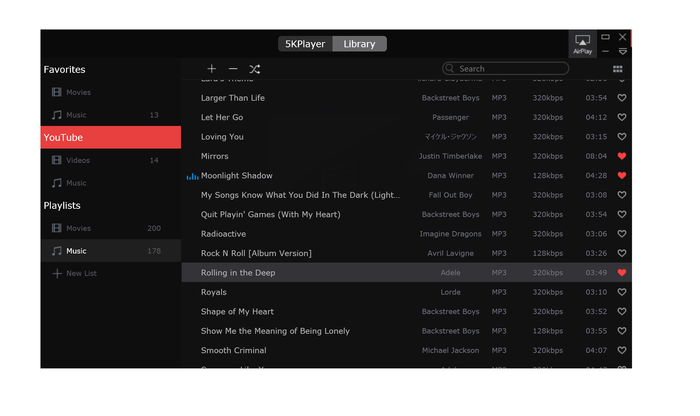Favorite the Rock N Roll heart
Viewport: 700px width, 416px height.
pyautogui.click(x=621, y=253)
